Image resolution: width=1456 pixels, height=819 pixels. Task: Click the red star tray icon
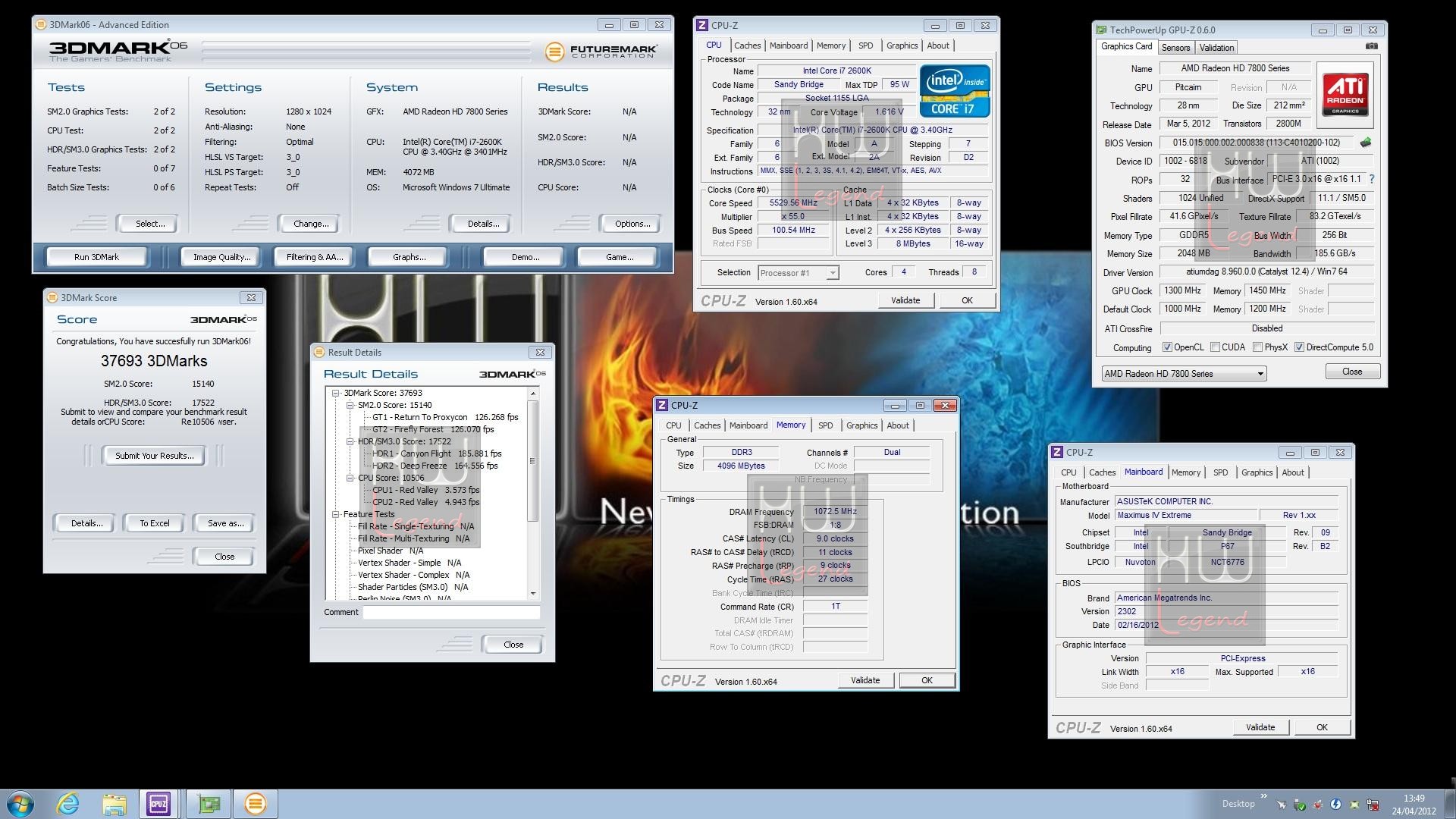click(x=1318, y=805)
